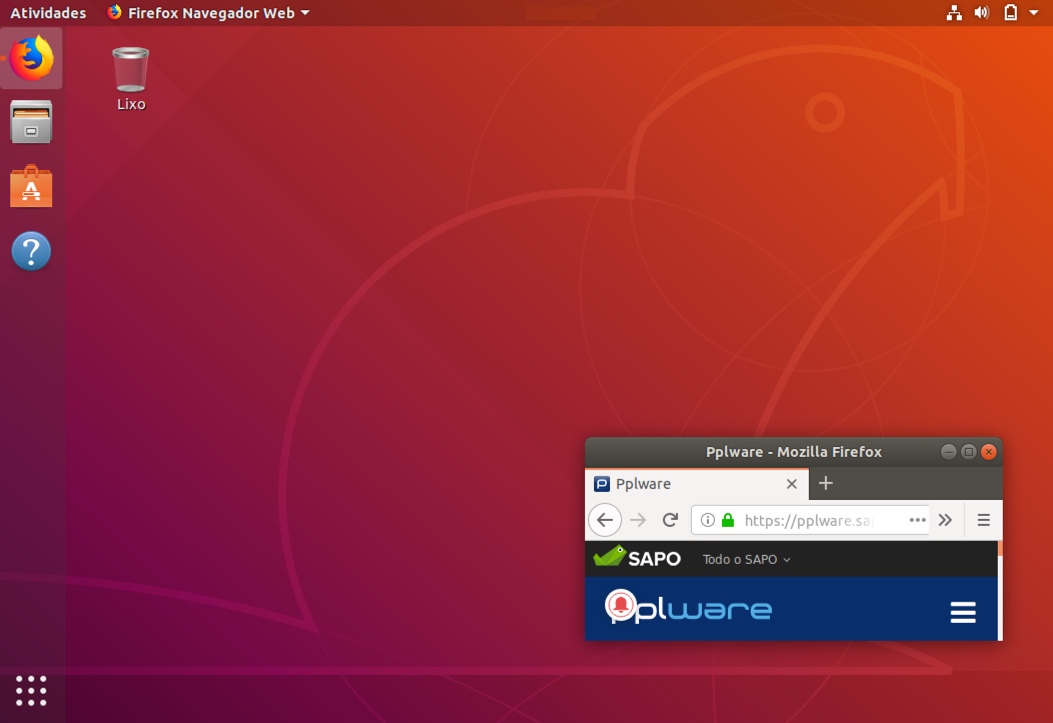Open Firefox from the Ubuntu dock
This screenshot has width=1053, height=723.
click(x=32, y=58)
